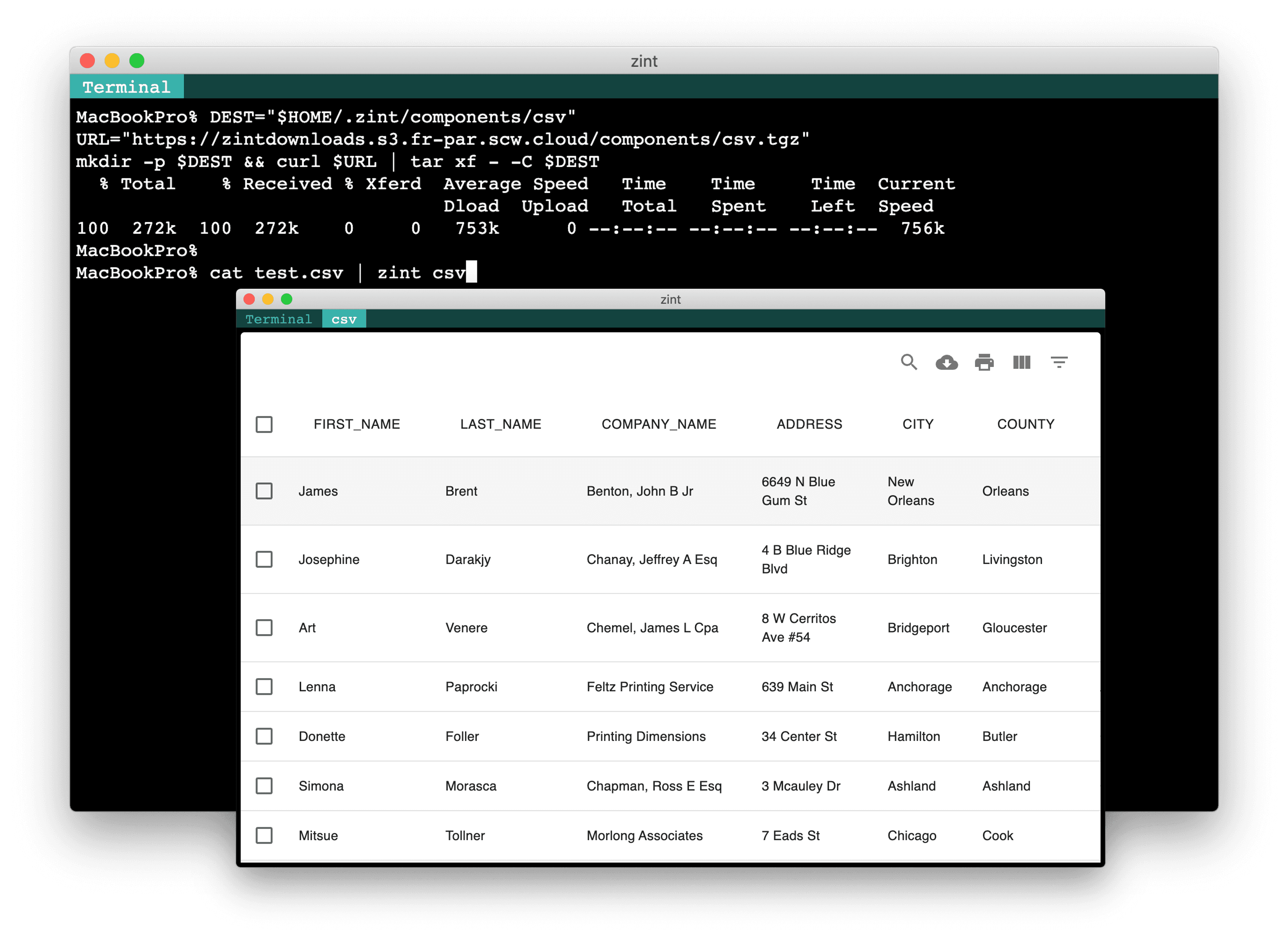Check the row checkbox for Art

tap(264, 628)
